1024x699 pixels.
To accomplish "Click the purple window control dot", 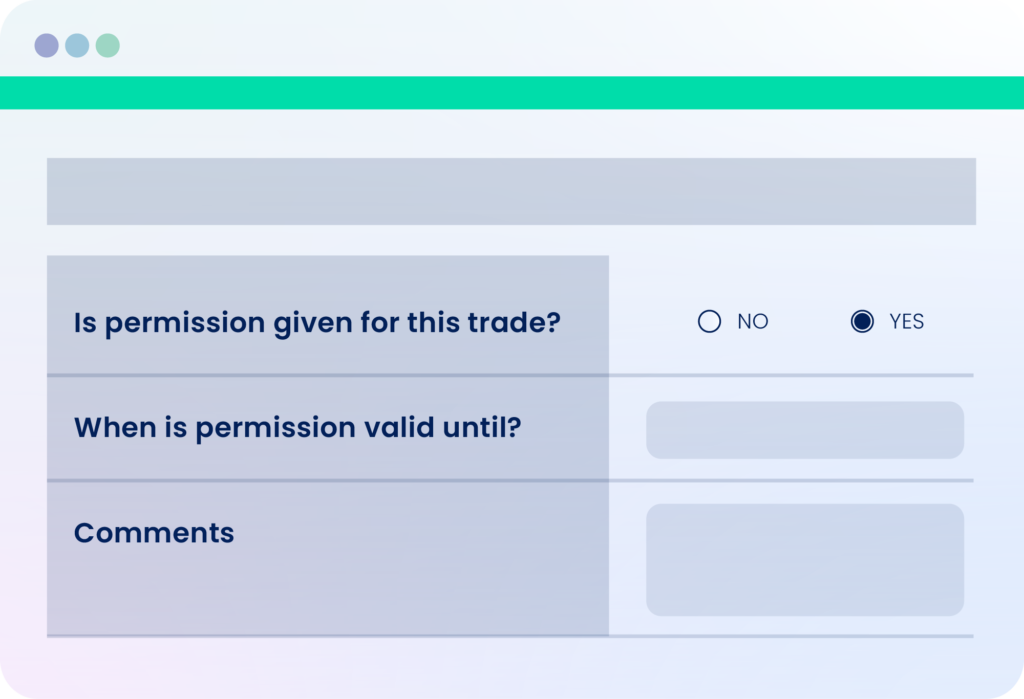I will tap(46, 46).
